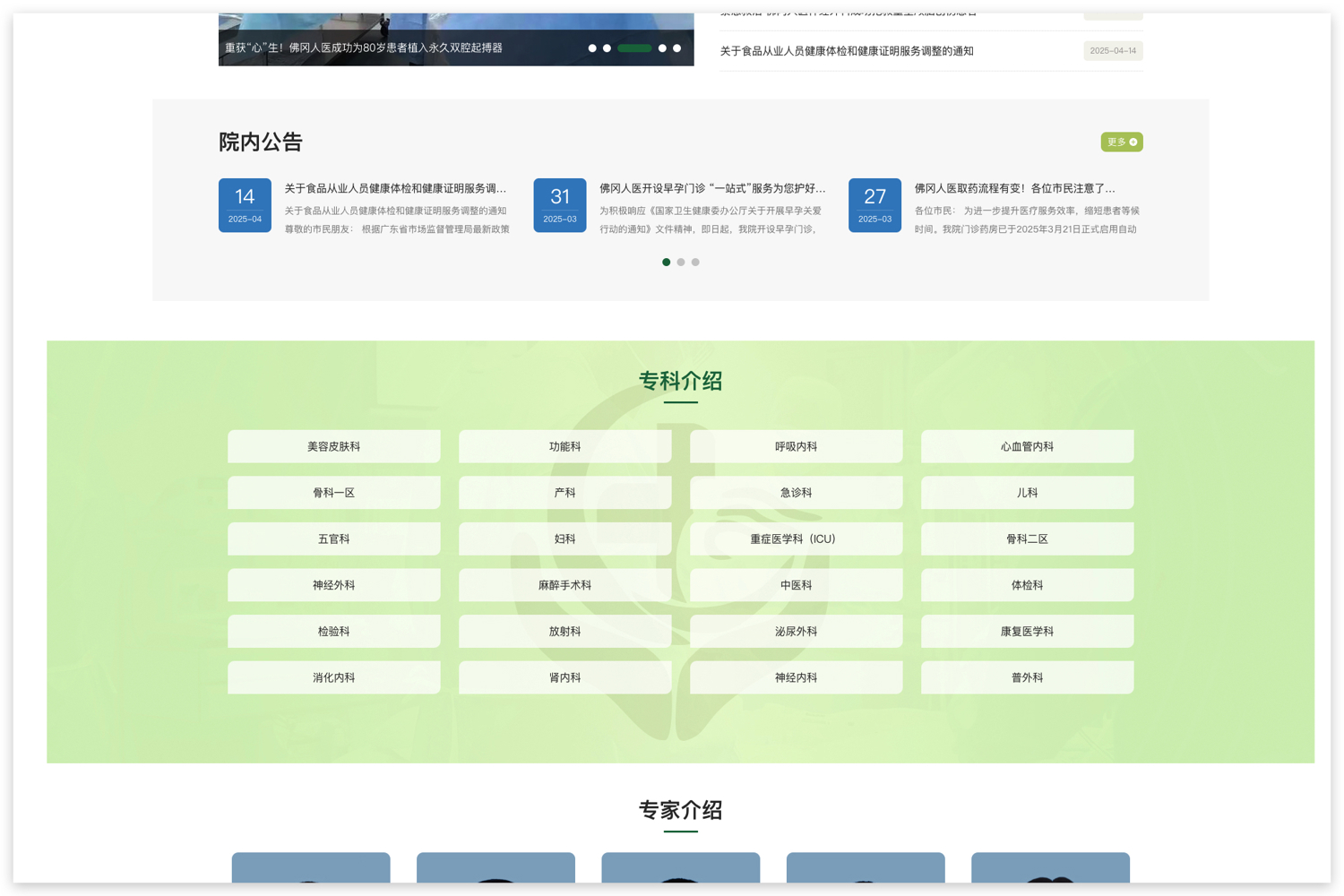Select the 体检科 department

[x=1027, y=584]
